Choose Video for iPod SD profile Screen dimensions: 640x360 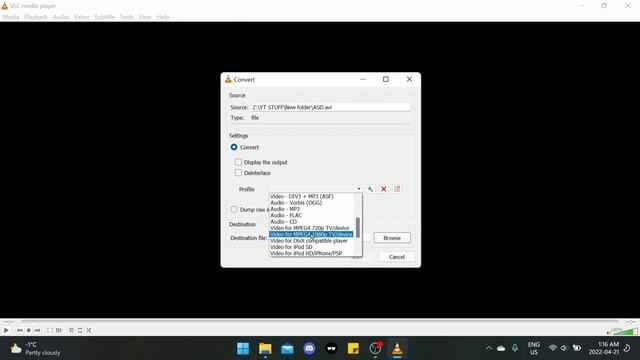click(291, 247)
